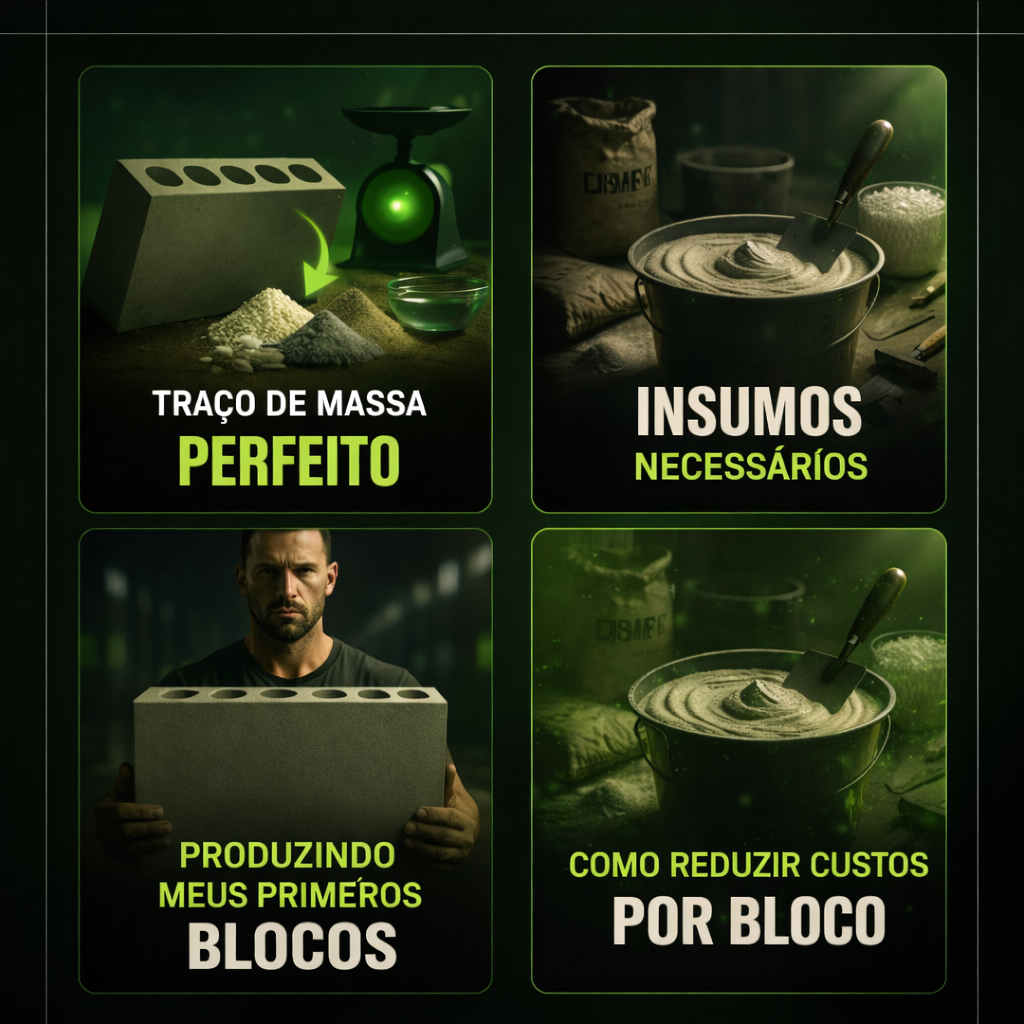Click the man's face in bottom-left card
This screenshot has height=1024, width=1024.
pyautogui.click(x=286, y=586)
